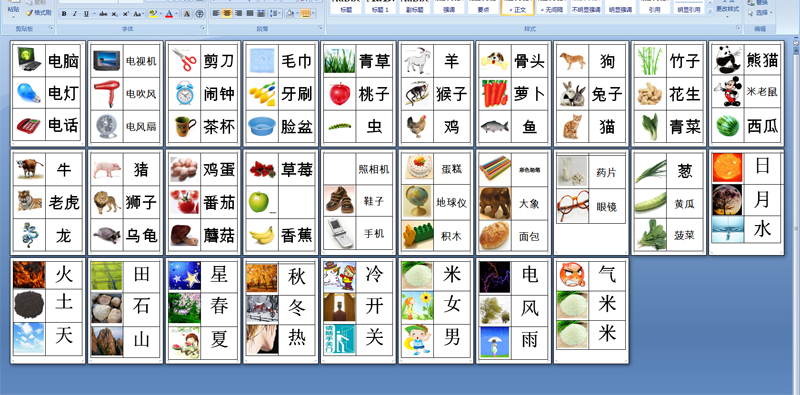
Task: Click the enclosed character icon
Action: [199, 14]
